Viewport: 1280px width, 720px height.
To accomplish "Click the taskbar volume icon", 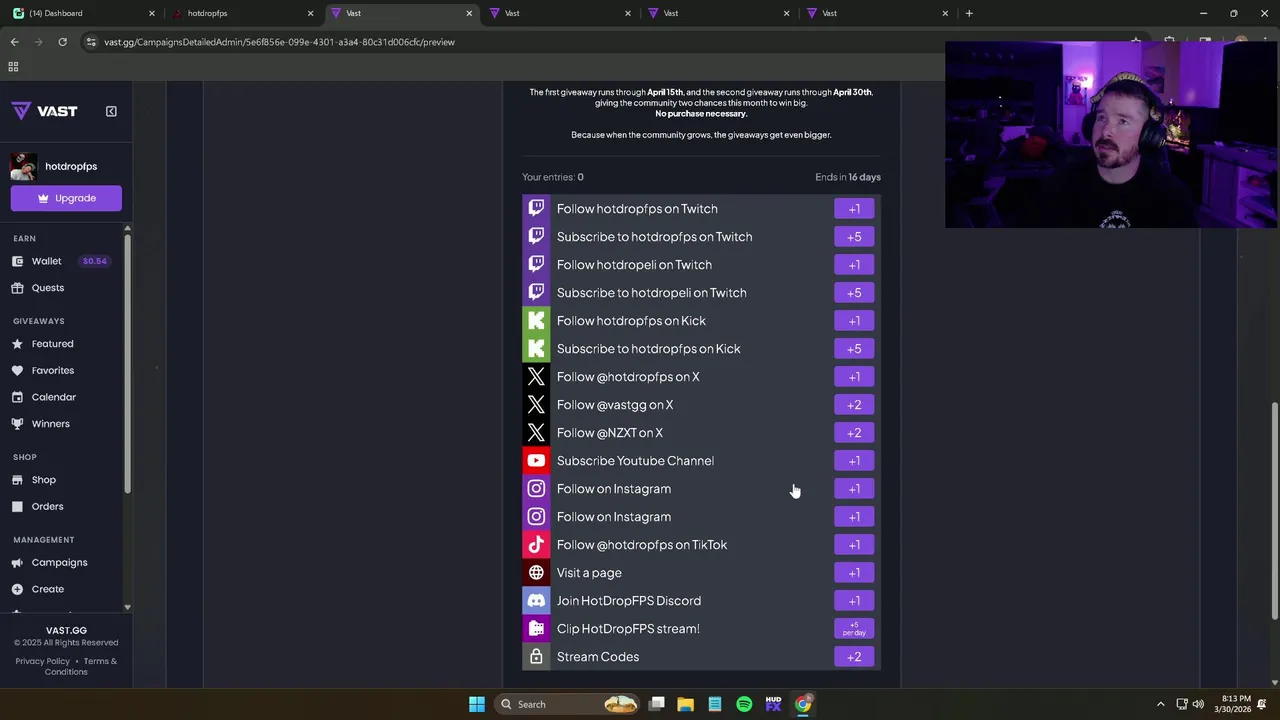I will (x=1198, y=704).
